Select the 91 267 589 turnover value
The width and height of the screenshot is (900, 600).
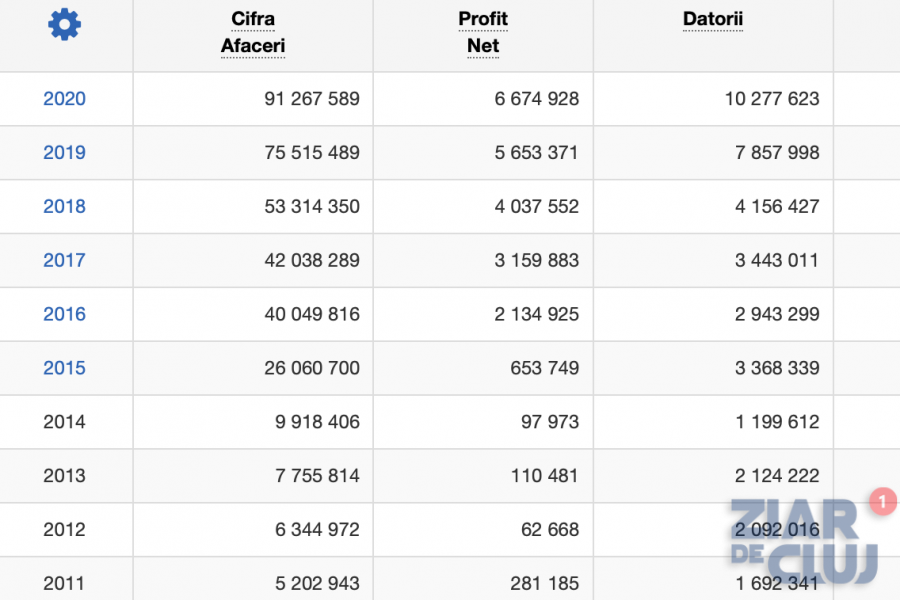312,99
